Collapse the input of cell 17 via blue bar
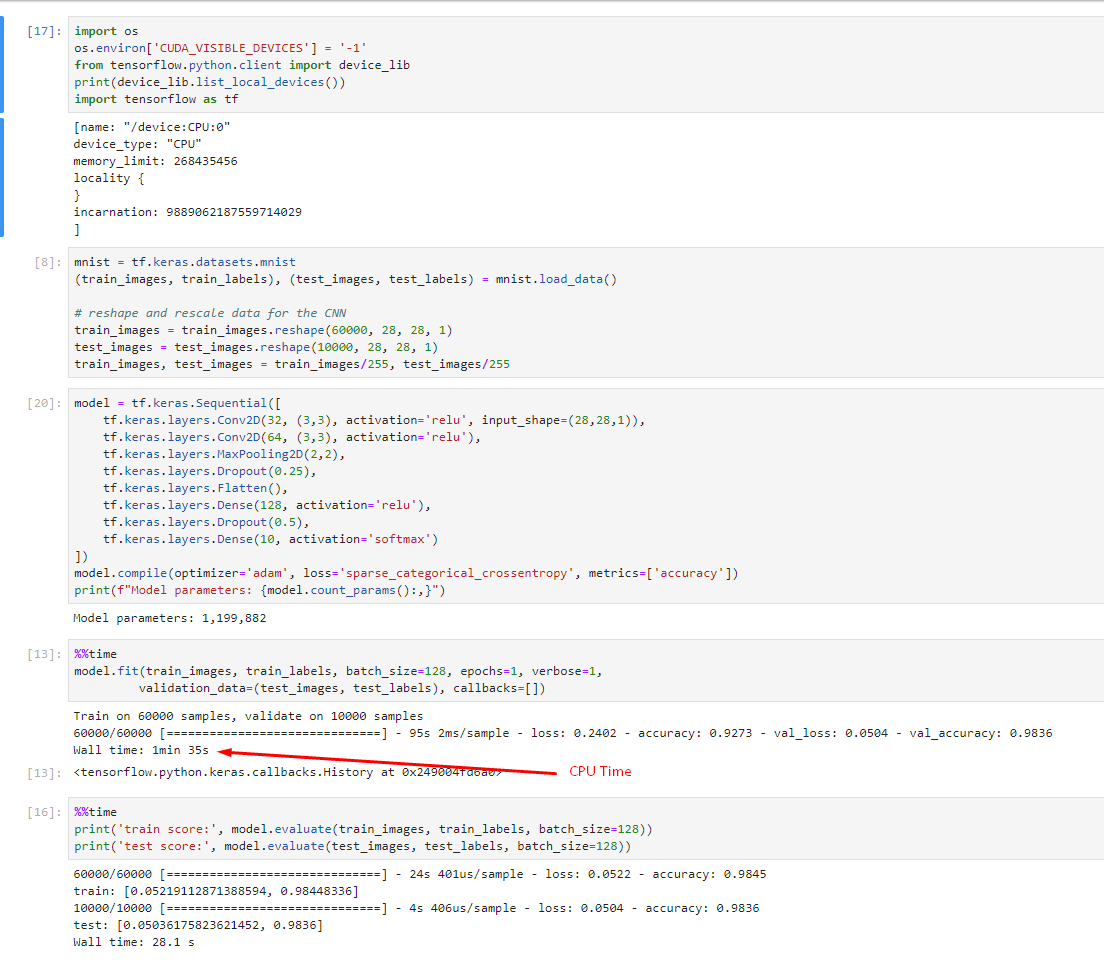The height and width of the screenshot is (963, 1104). point(2,64)
